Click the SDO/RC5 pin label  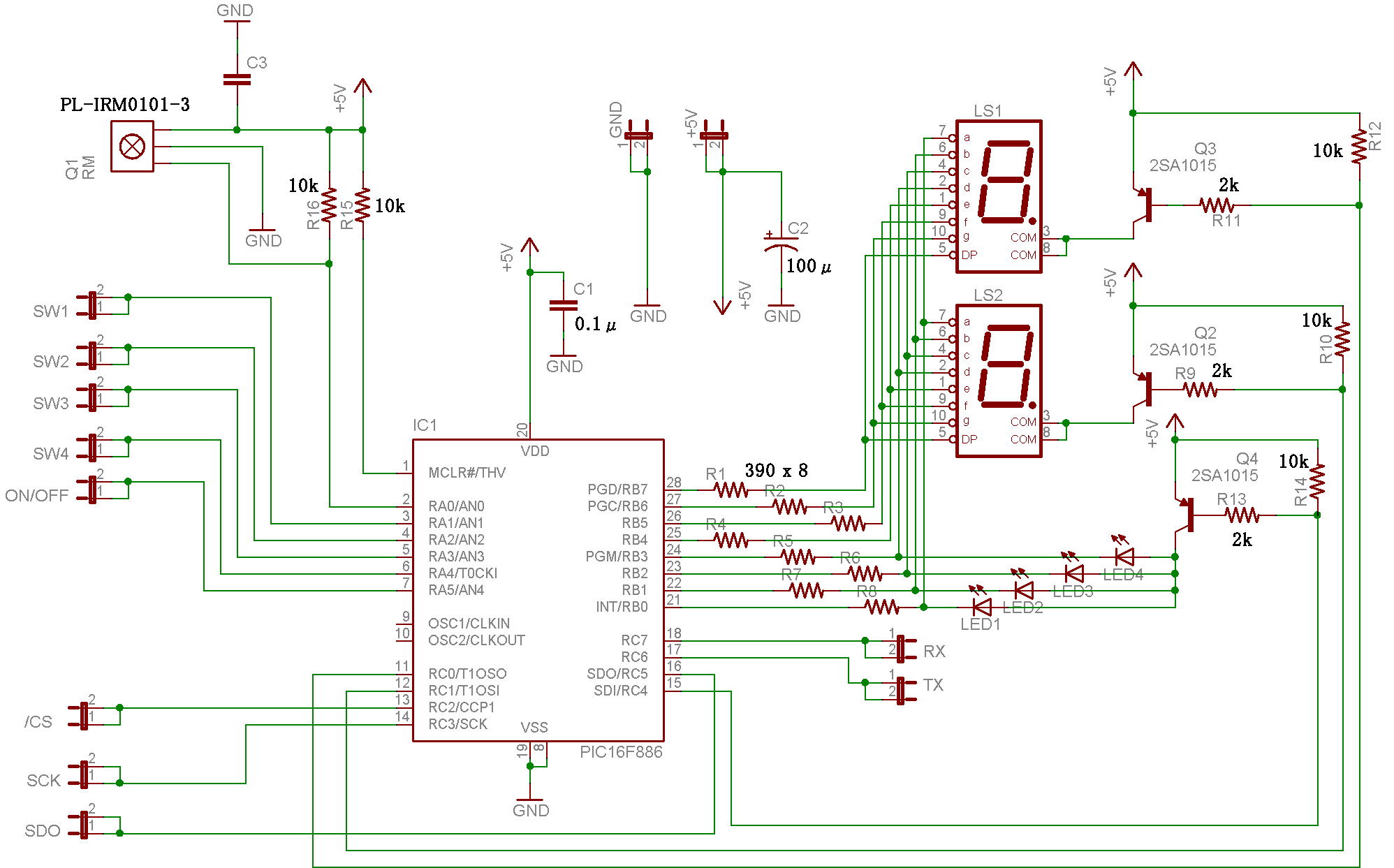pyautogui.click(x=617, y=674)
